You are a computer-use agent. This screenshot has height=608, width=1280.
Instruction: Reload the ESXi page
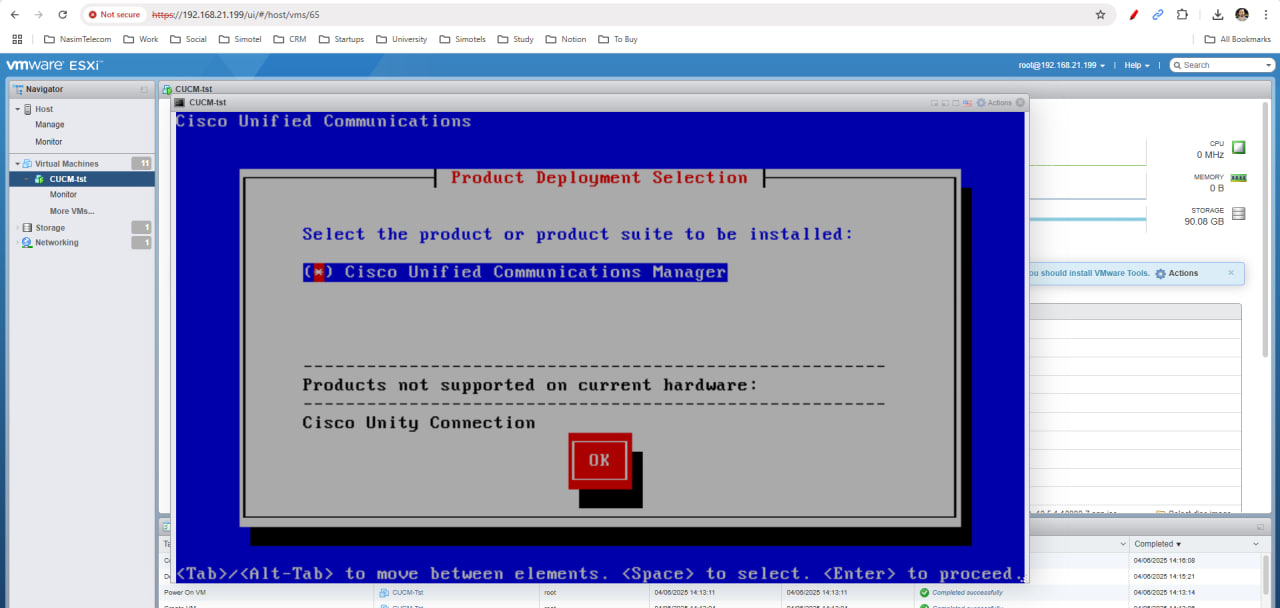click(63, 15)
